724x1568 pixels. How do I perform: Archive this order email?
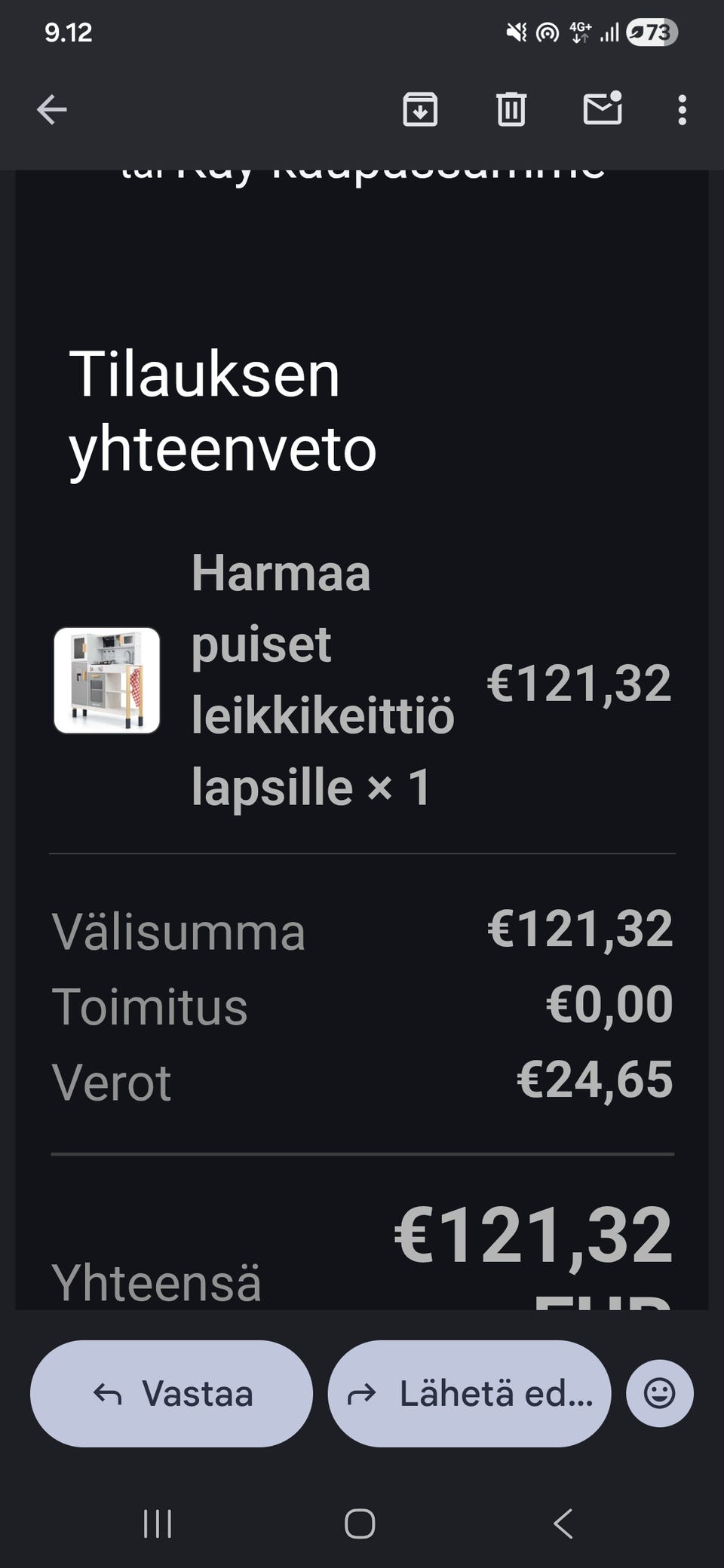(420, 110)
